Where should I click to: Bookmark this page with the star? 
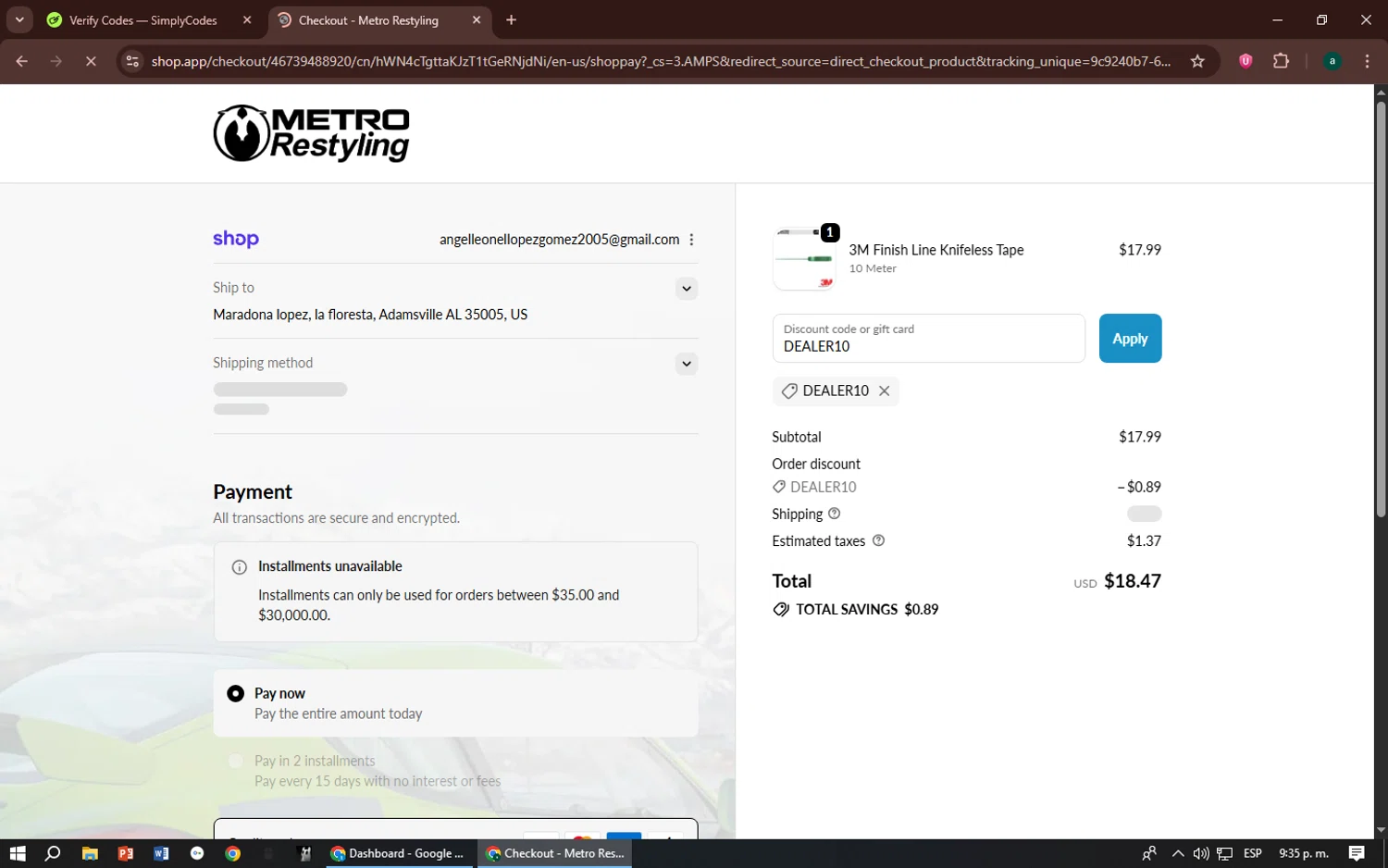point(1197,61)
